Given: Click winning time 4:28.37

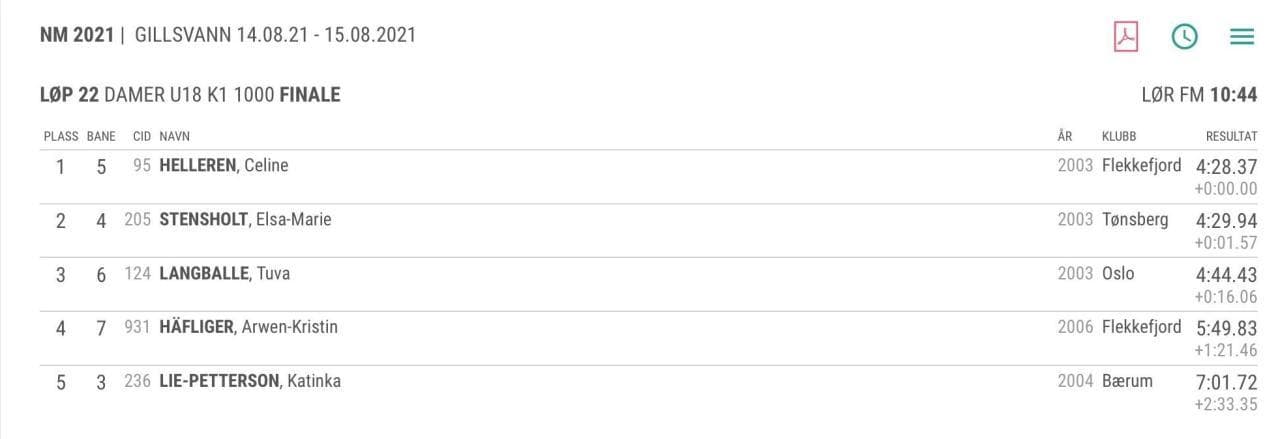Looking at the screenshot, I should [x=1226, y=167].
